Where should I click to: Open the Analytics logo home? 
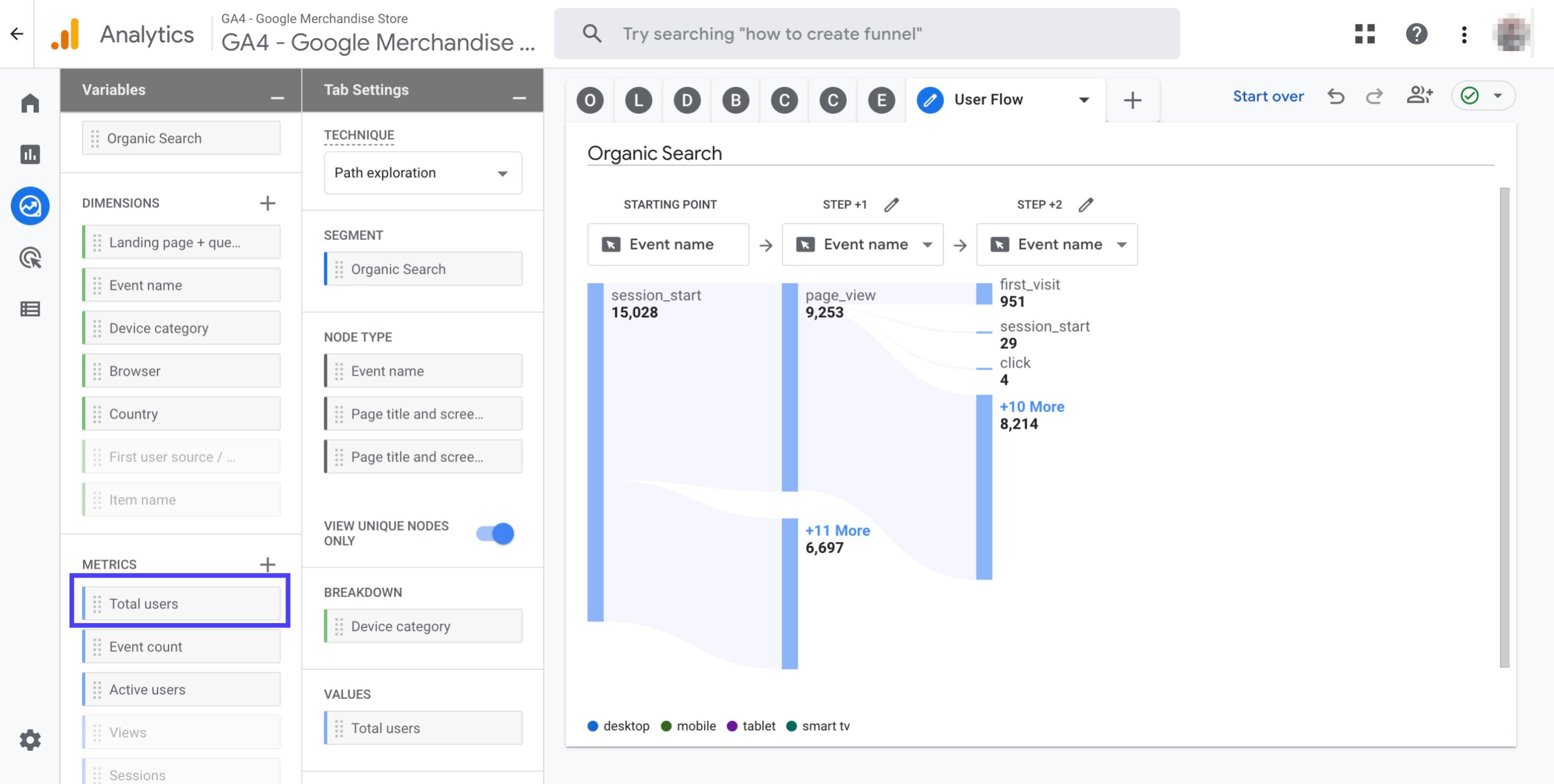65,34
